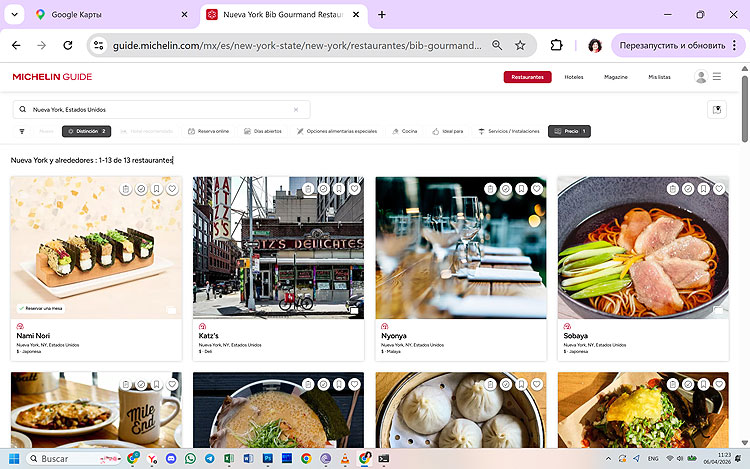Toggle the Reserva online filter
This screenshot has height=469, width=750.
(208, 131)
